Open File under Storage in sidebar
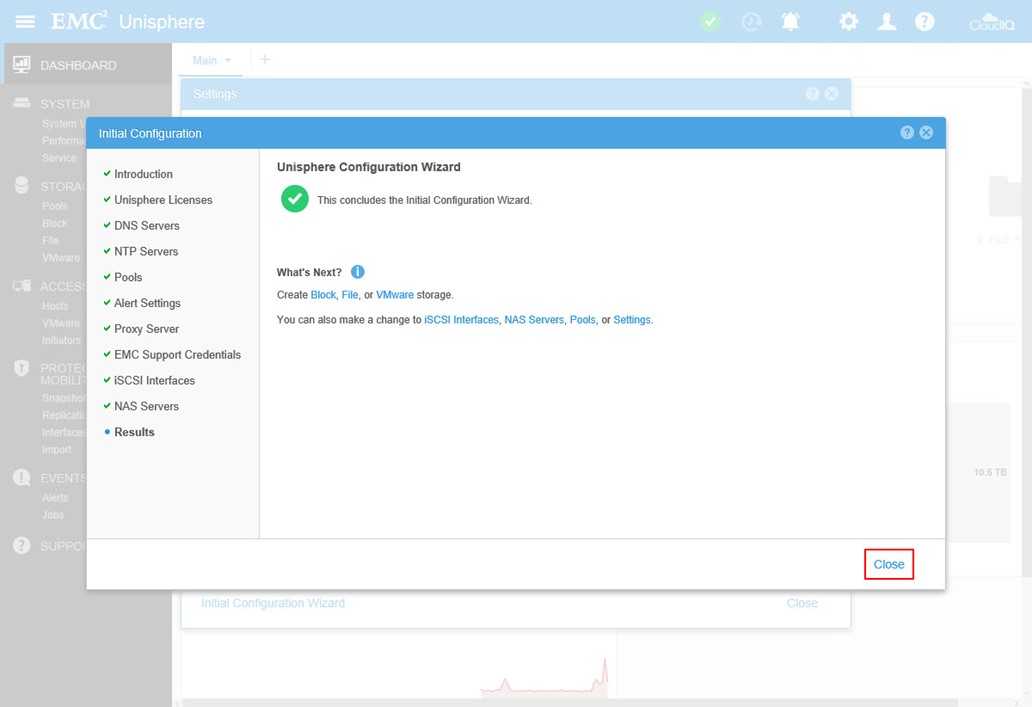The image size is (1032, 707). point(50,240)
